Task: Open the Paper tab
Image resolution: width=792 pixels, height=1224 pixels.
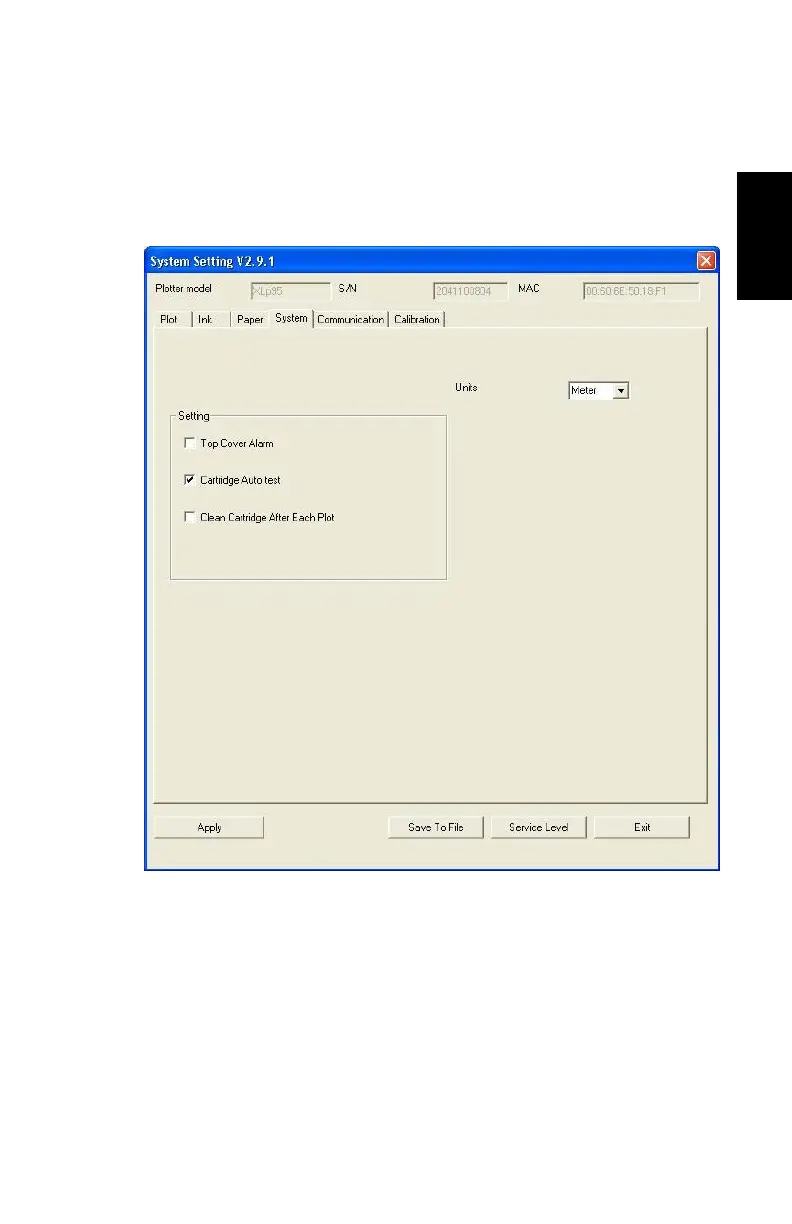Action: [250, 320]
